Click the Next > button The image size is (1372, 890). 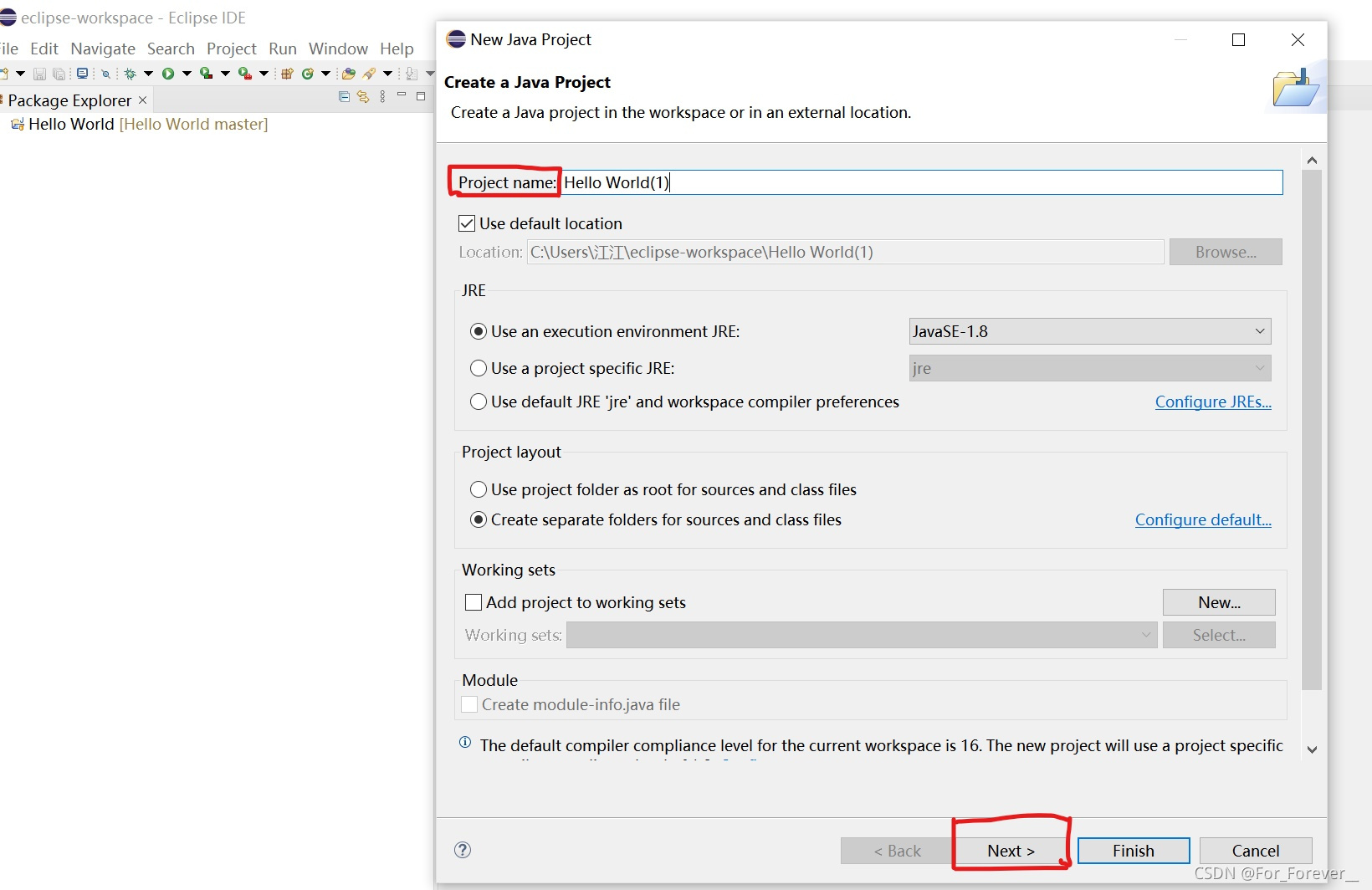click(x=1011, y=851)
